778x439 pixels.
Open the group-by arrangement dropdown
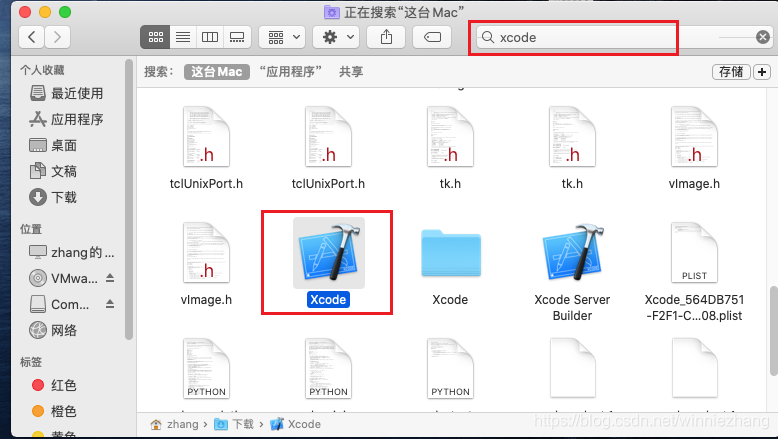click(x=282, y=37)
